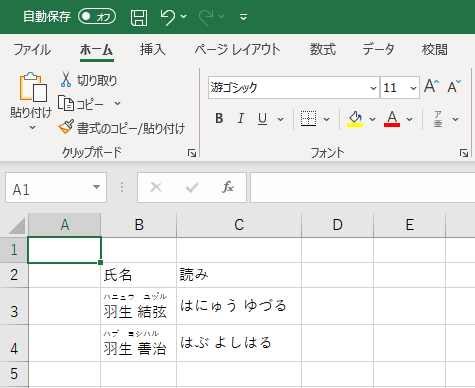Select column E header

[410, 225]
